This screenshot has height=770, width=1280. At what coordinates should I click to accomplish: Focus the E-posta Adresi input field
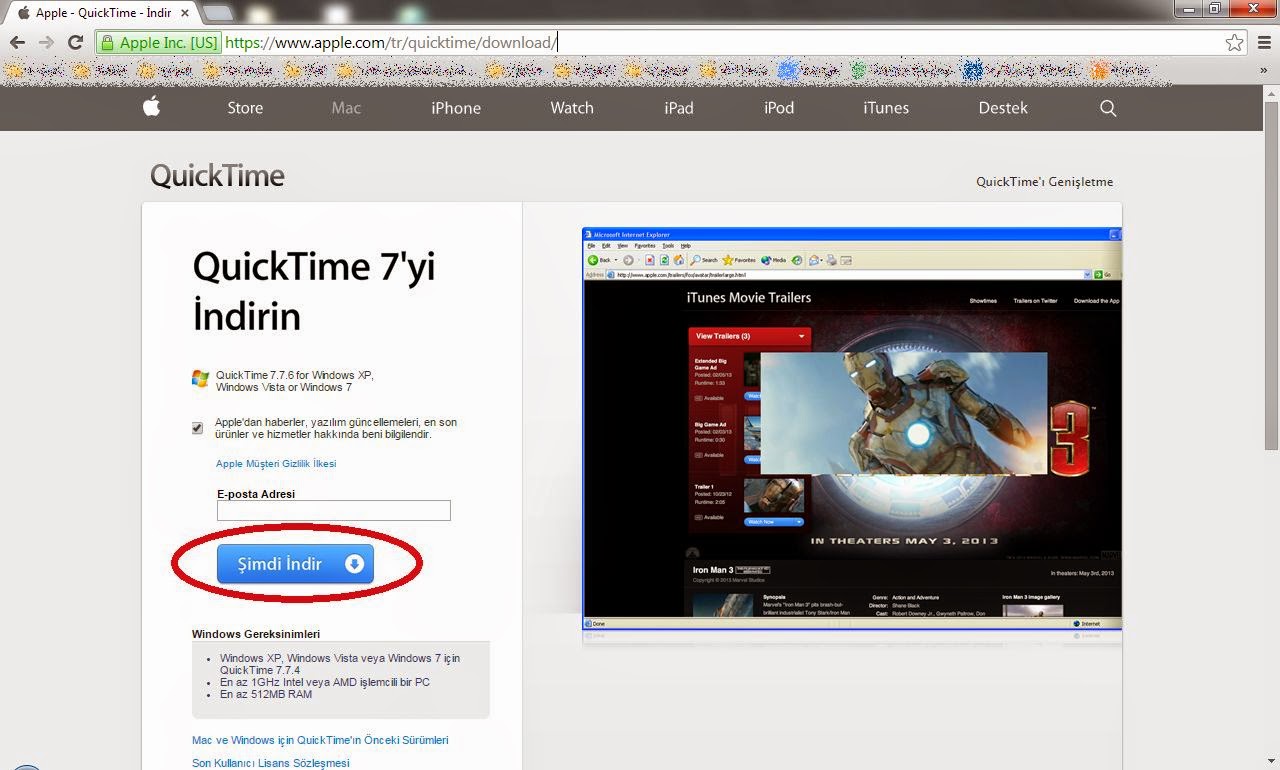[x=334, y=511]
